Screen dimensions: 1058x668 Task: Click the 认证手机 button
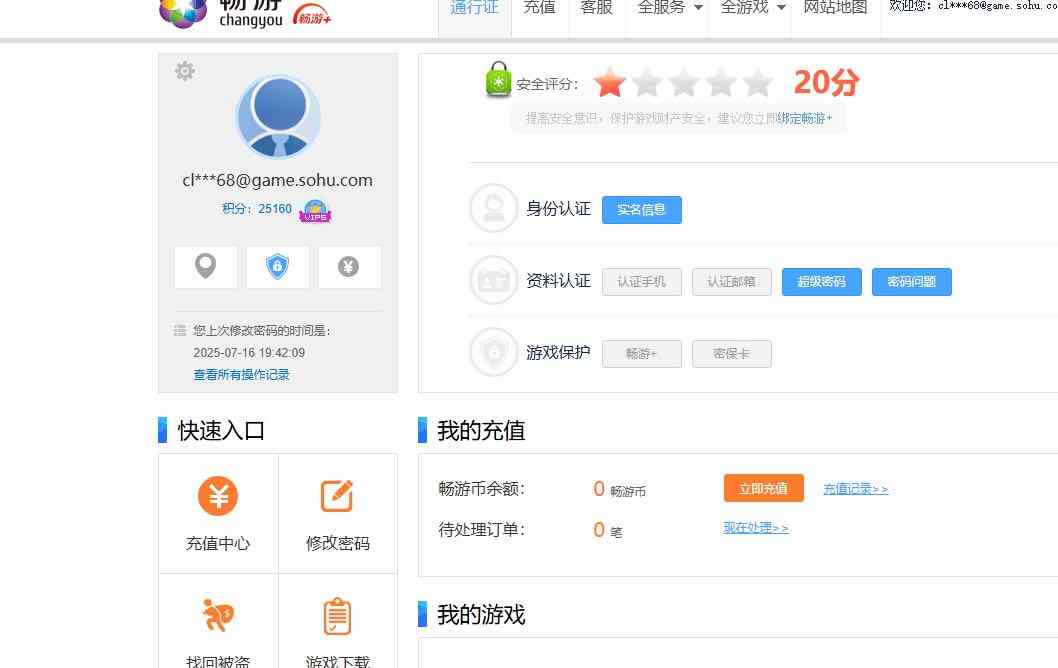pos(642,282)
